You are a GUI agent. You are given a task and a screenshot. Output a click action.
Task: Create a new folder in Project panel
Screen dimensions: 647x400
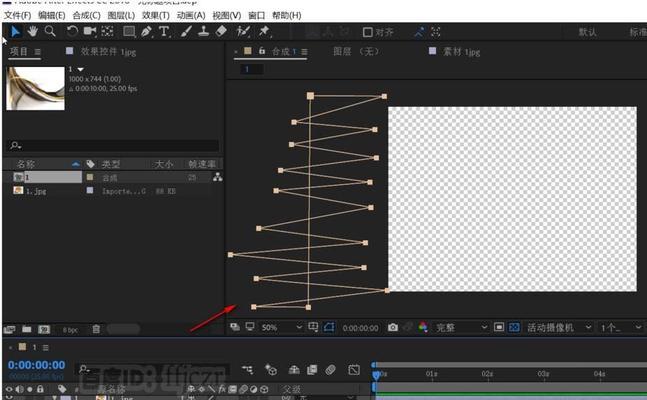(27, 329)
